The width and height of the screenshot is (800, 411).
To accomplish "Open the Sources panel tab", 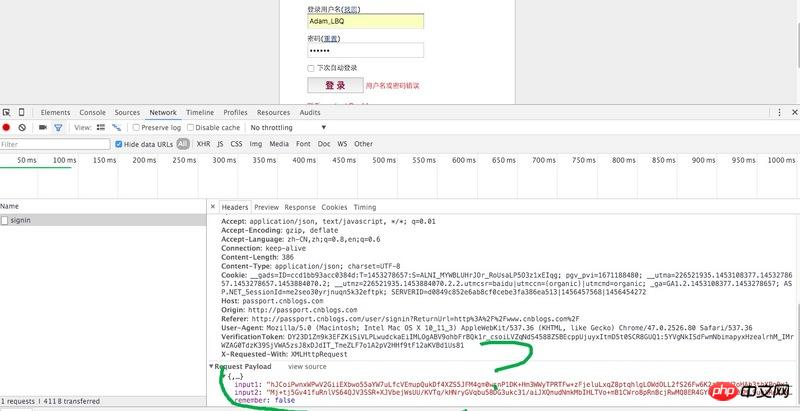I will (127, 112).
